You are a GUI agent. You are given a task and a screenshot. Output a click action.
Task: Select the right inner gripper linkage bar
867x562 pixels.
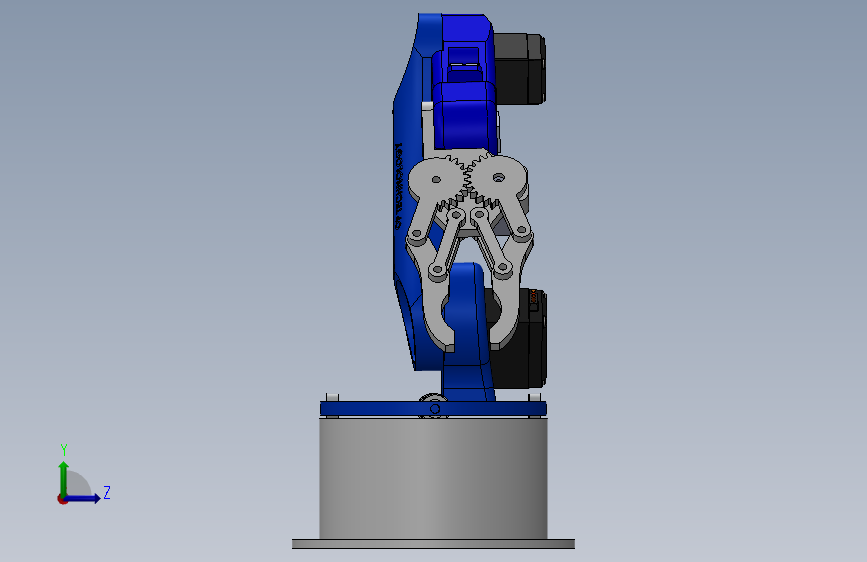(x=491, y=241)
